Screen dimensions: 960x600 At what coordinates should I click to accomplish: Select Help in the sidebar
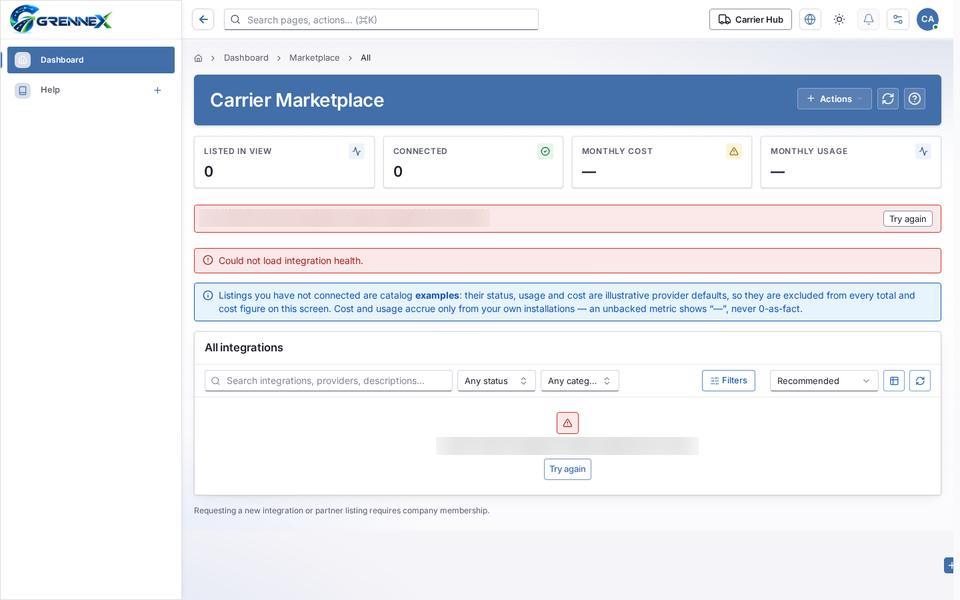click(91, 90)
